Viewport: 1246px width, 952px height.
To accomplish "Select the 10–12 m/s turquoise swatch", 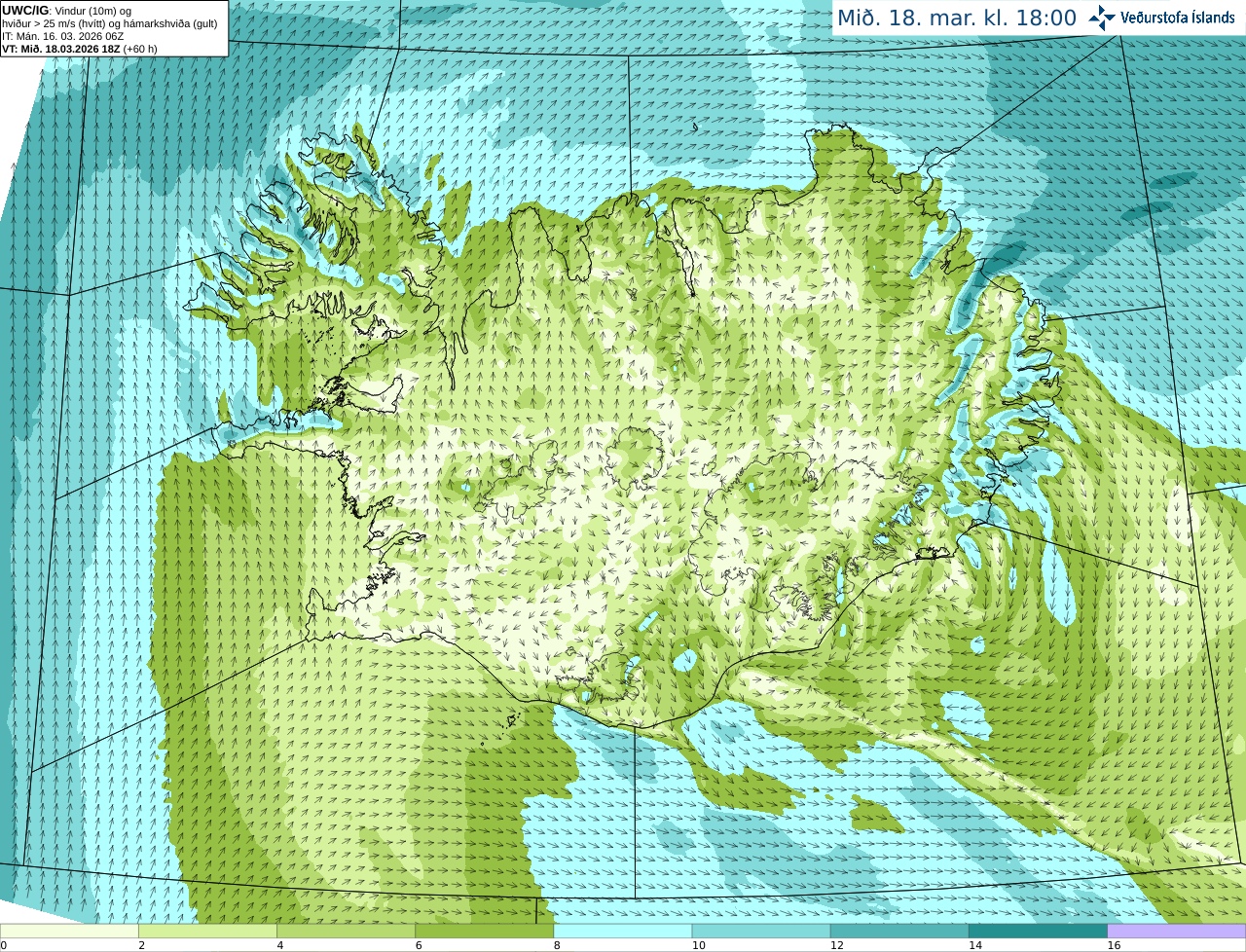I will (761, 932).
